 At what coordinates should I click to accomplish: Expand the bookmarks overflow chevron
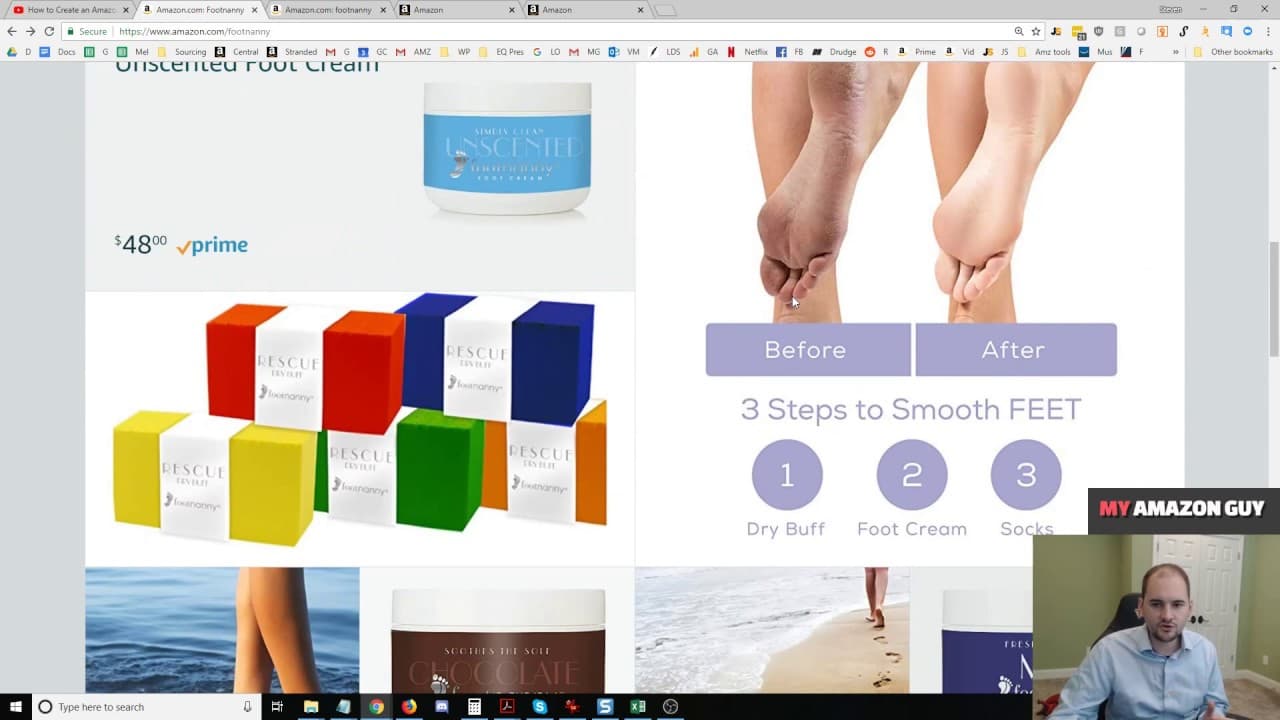[x=1175, y=52]
